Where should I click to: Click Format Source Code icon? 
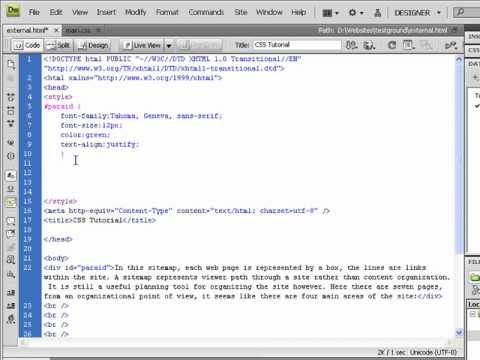coord(11,319)
